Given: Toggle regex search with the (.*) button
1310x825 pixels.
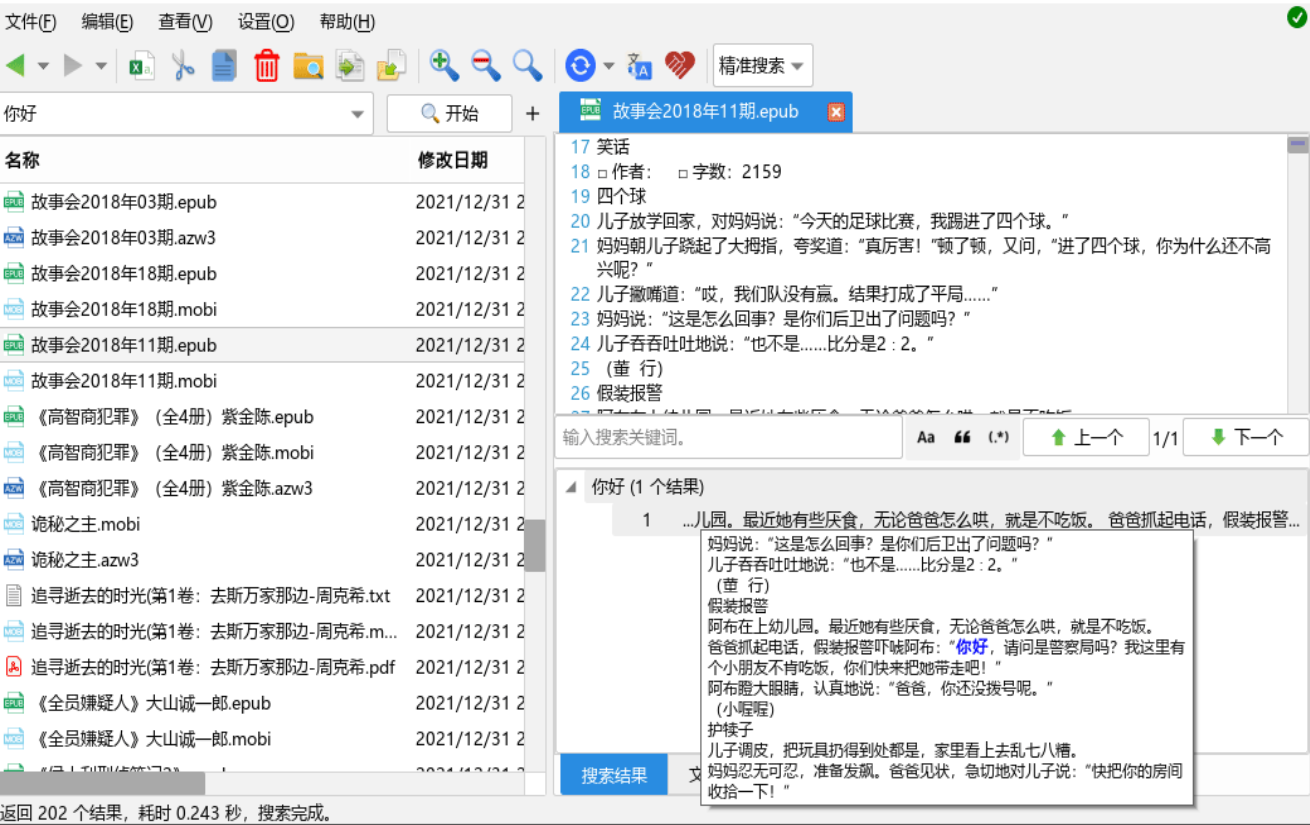Looking at the screenshot, I should (999, 436).
